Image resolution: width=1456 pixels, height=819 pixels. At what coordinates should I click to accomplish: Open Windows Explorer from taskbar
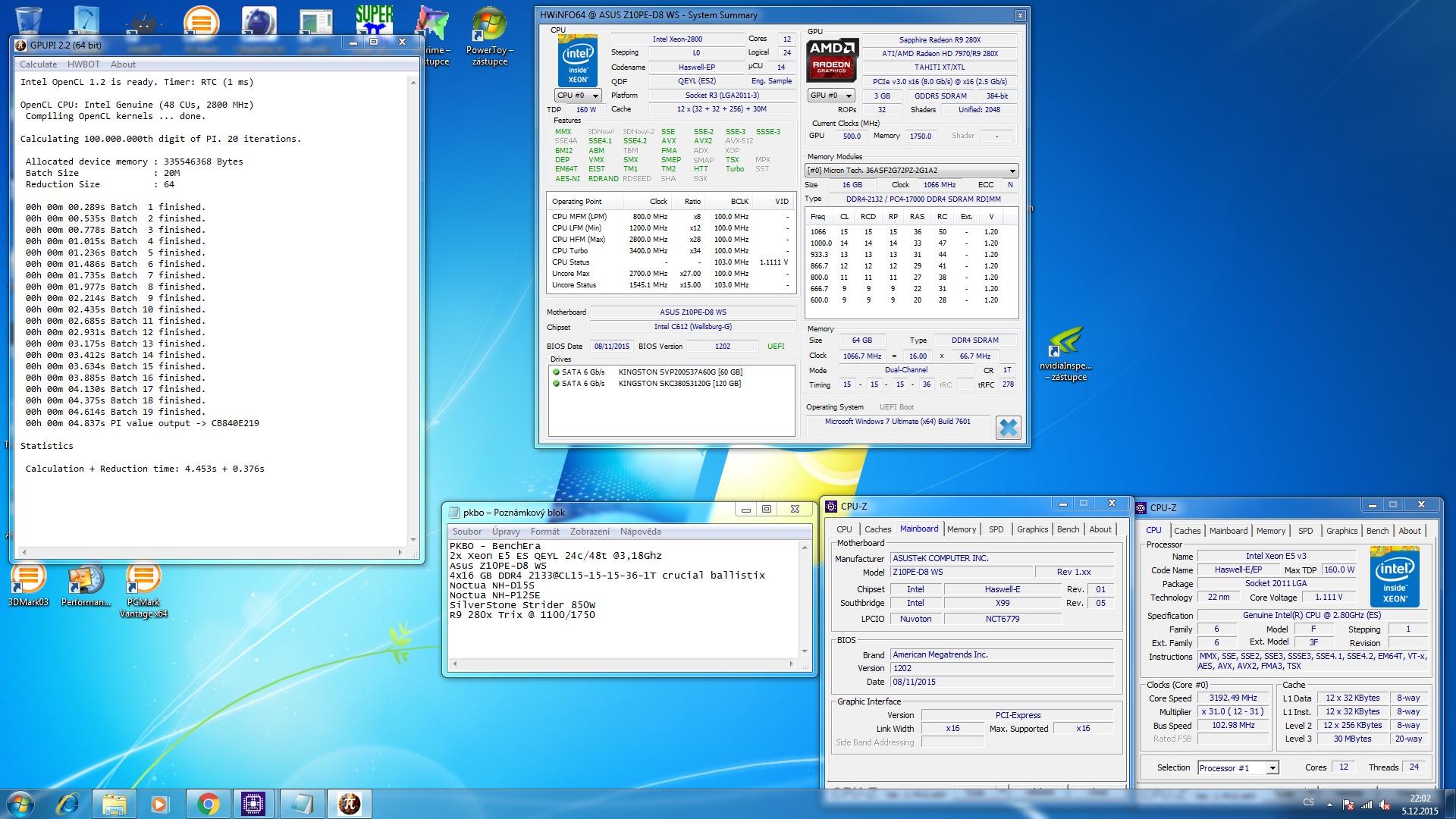[115, 803]
